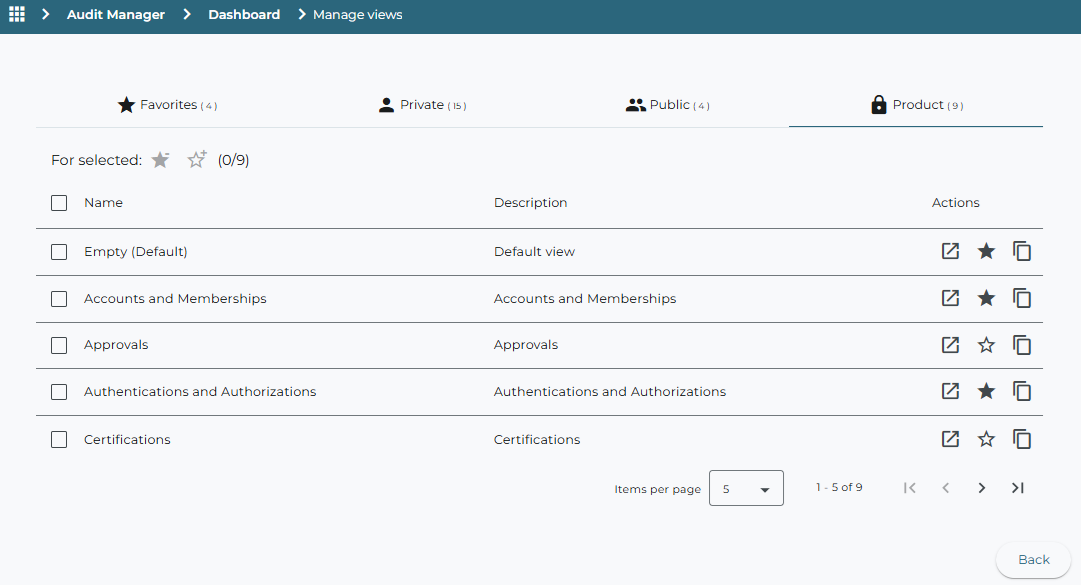Jump to last page of views
Screen dimensions: 1084x586
(x=1018, y=488)
